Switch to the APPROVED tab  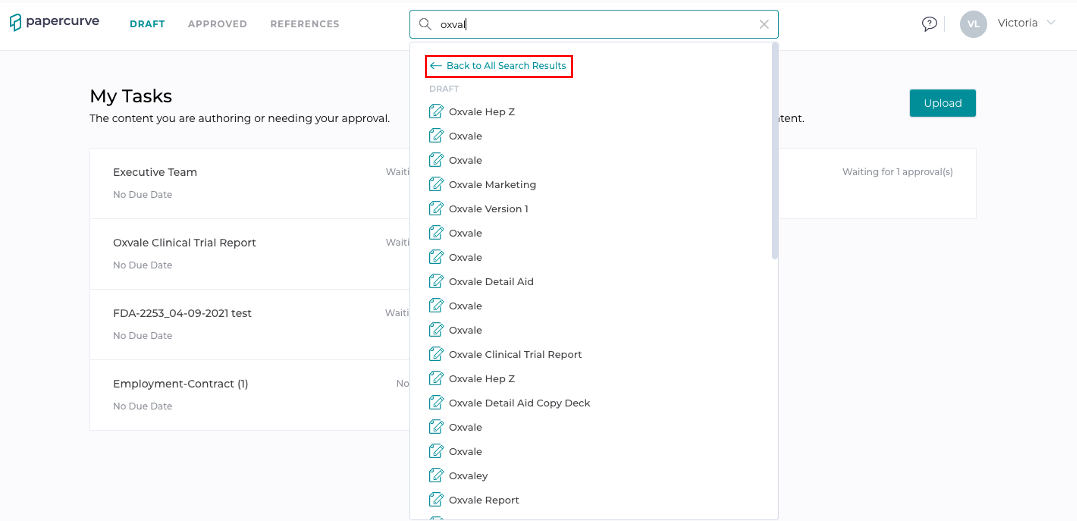[217, 24]
